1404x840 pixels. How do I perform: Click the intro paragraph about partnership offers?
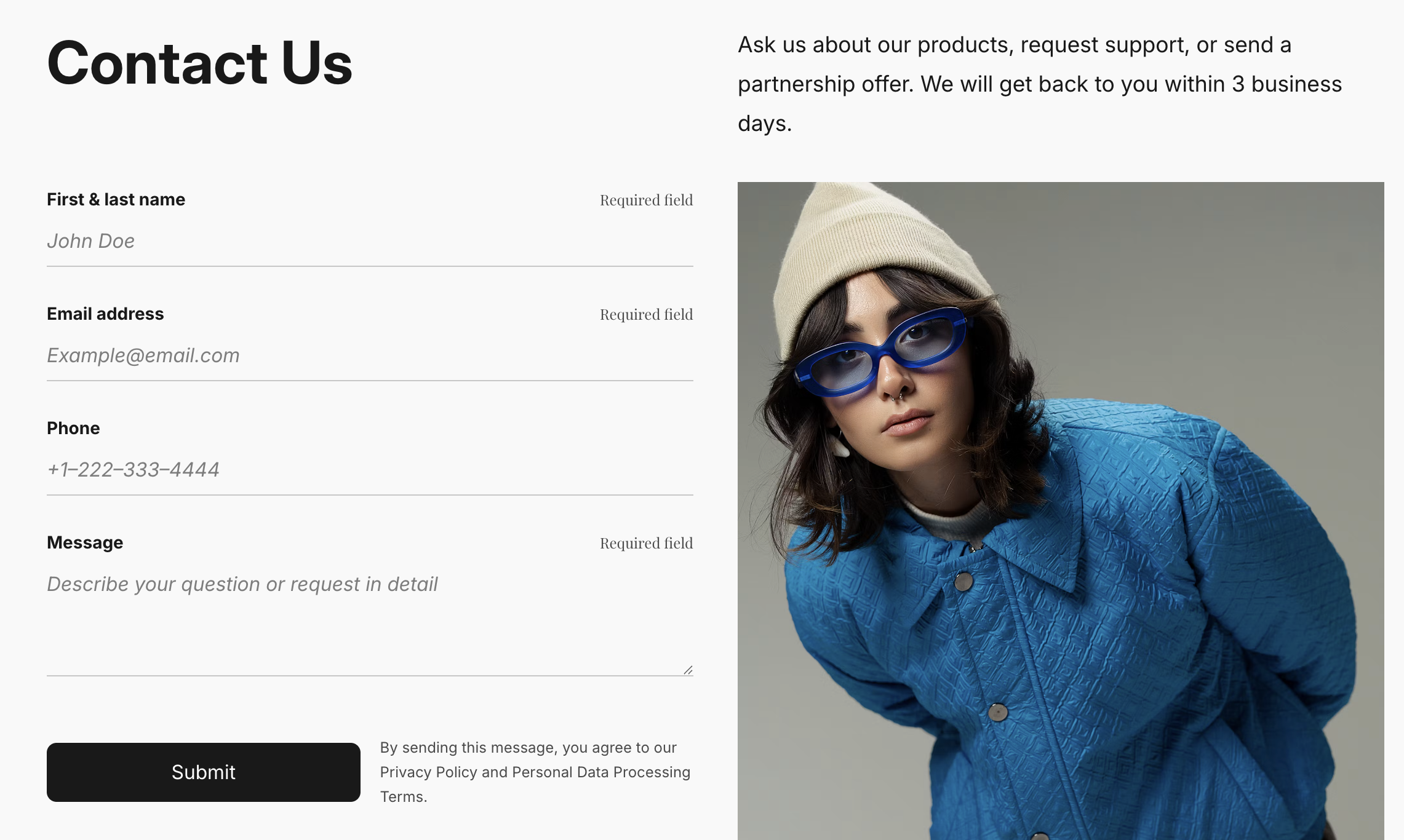tap(1040, 84)
